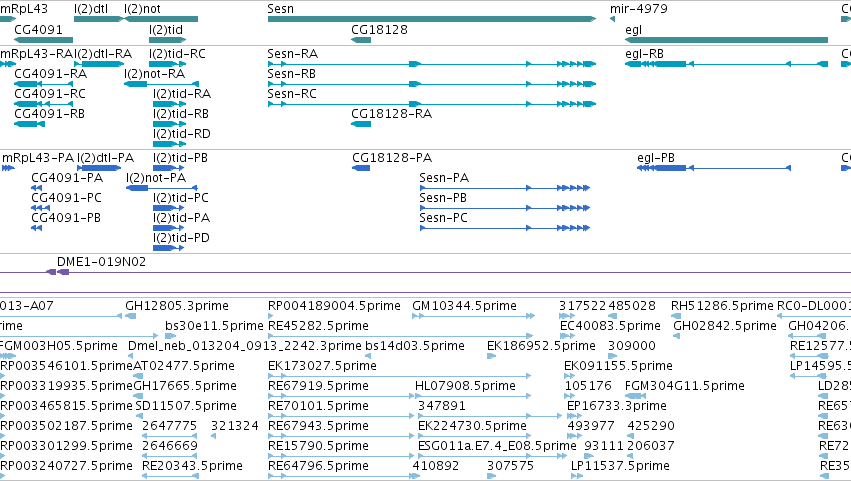The image size is (851, 481).
Task: Select the Sesn gene bar
Action: 431,19
